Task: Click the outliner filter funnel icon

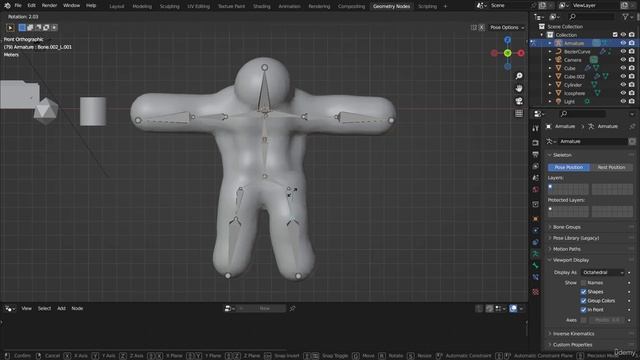Action: click(625, 17)
